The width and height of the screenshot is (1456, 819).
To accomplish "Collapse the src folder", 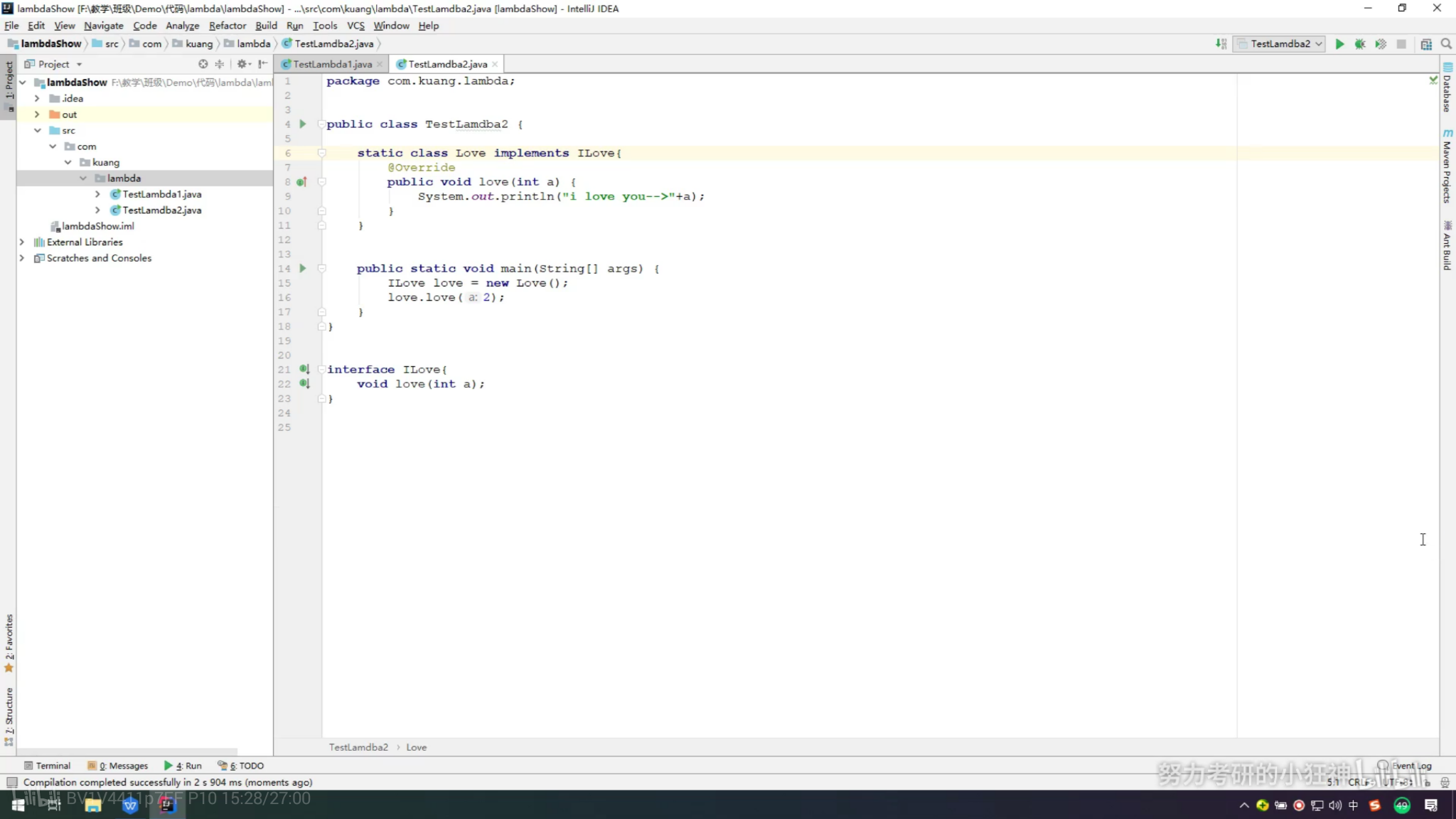I will pos(38,131).
